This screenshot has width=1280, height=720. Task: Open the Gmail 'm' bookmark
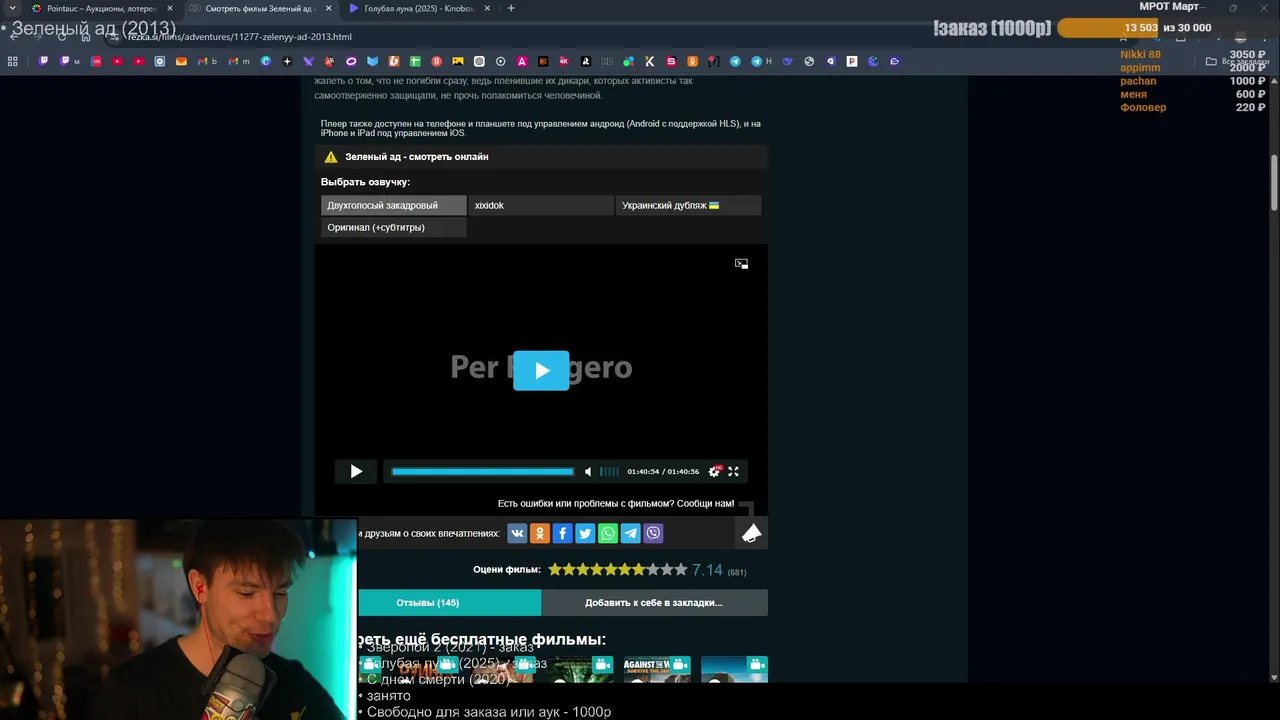click(238, 61)
